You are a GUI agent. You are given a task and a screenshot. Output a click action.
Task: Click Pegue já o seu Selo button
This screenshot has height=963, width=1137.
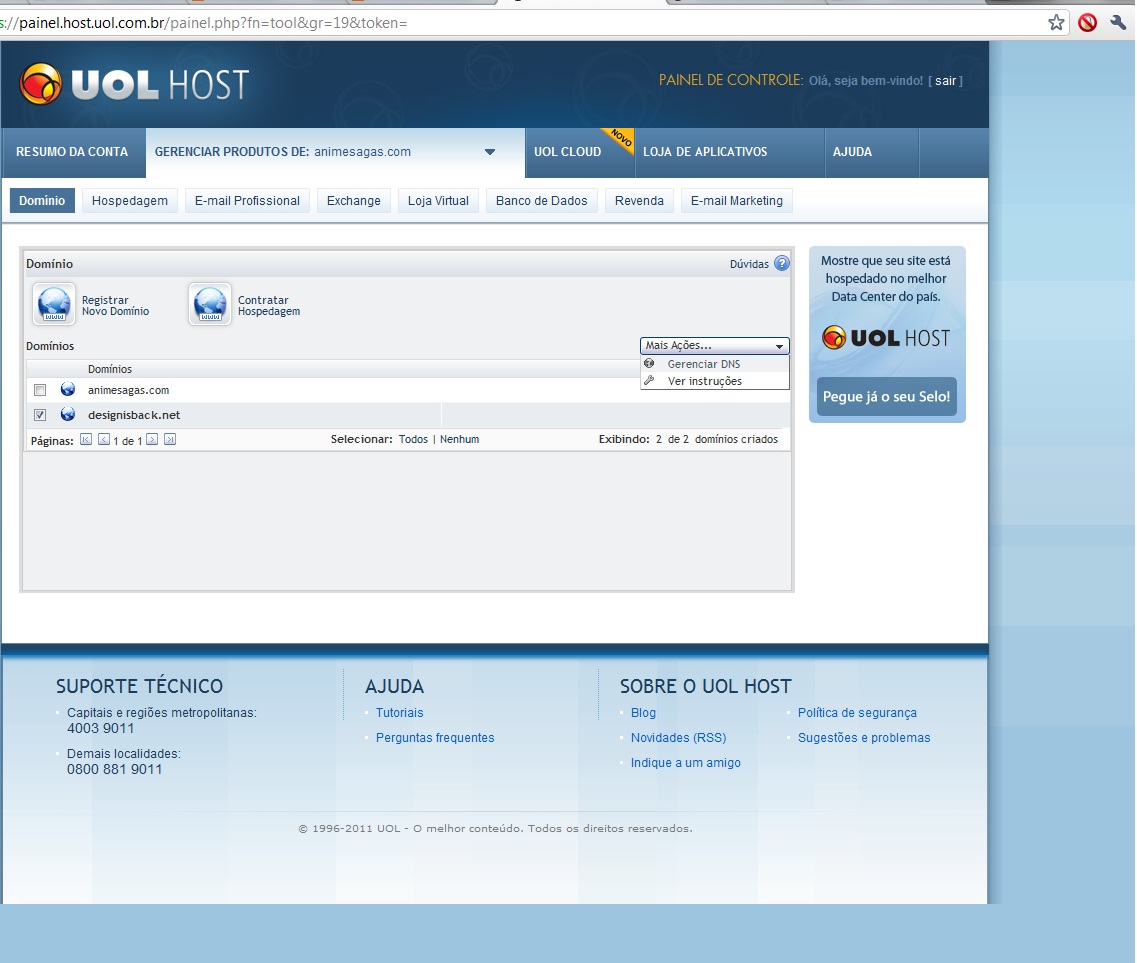pyautogui.click(x=886, y=397)
